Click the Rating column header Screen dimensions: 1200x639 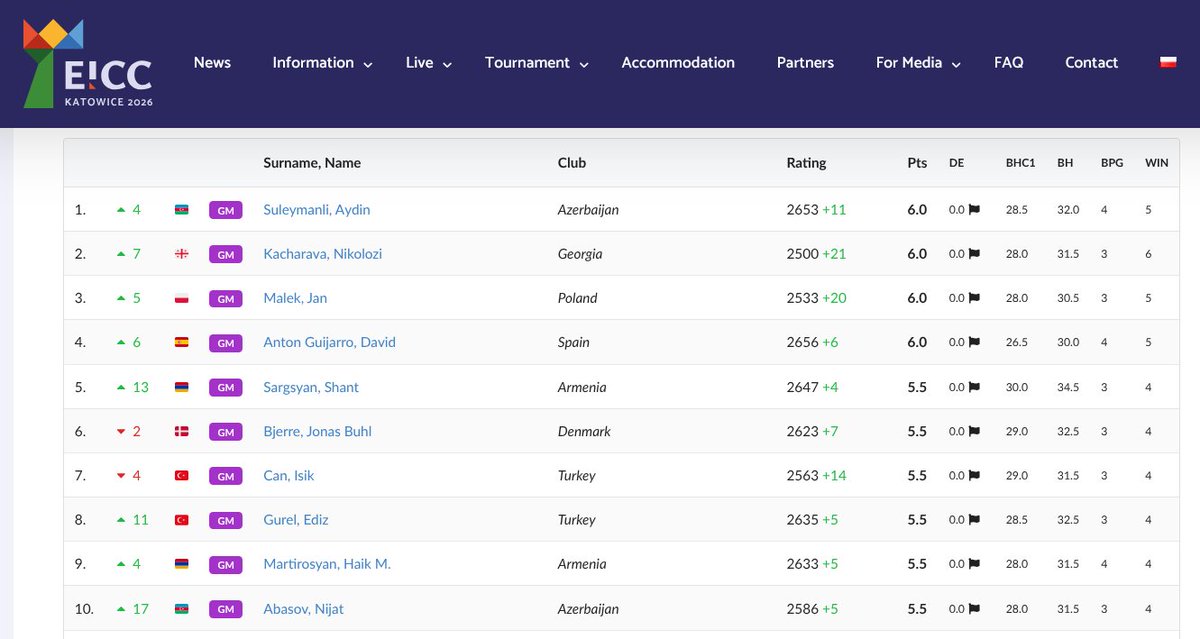pos(806,162)
